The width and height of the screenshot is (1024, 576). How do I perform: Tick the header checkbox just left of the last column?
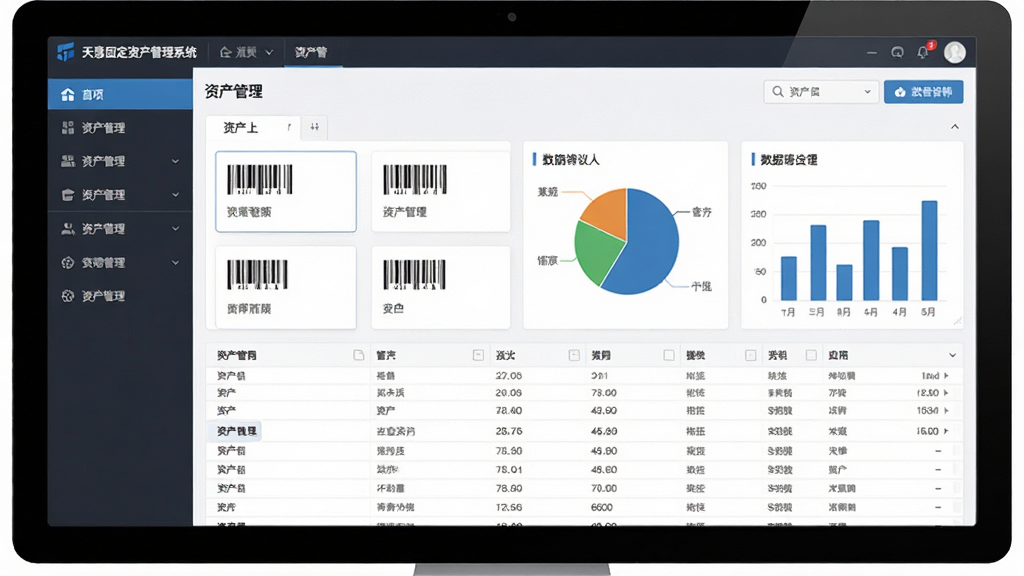pos(811,355)
